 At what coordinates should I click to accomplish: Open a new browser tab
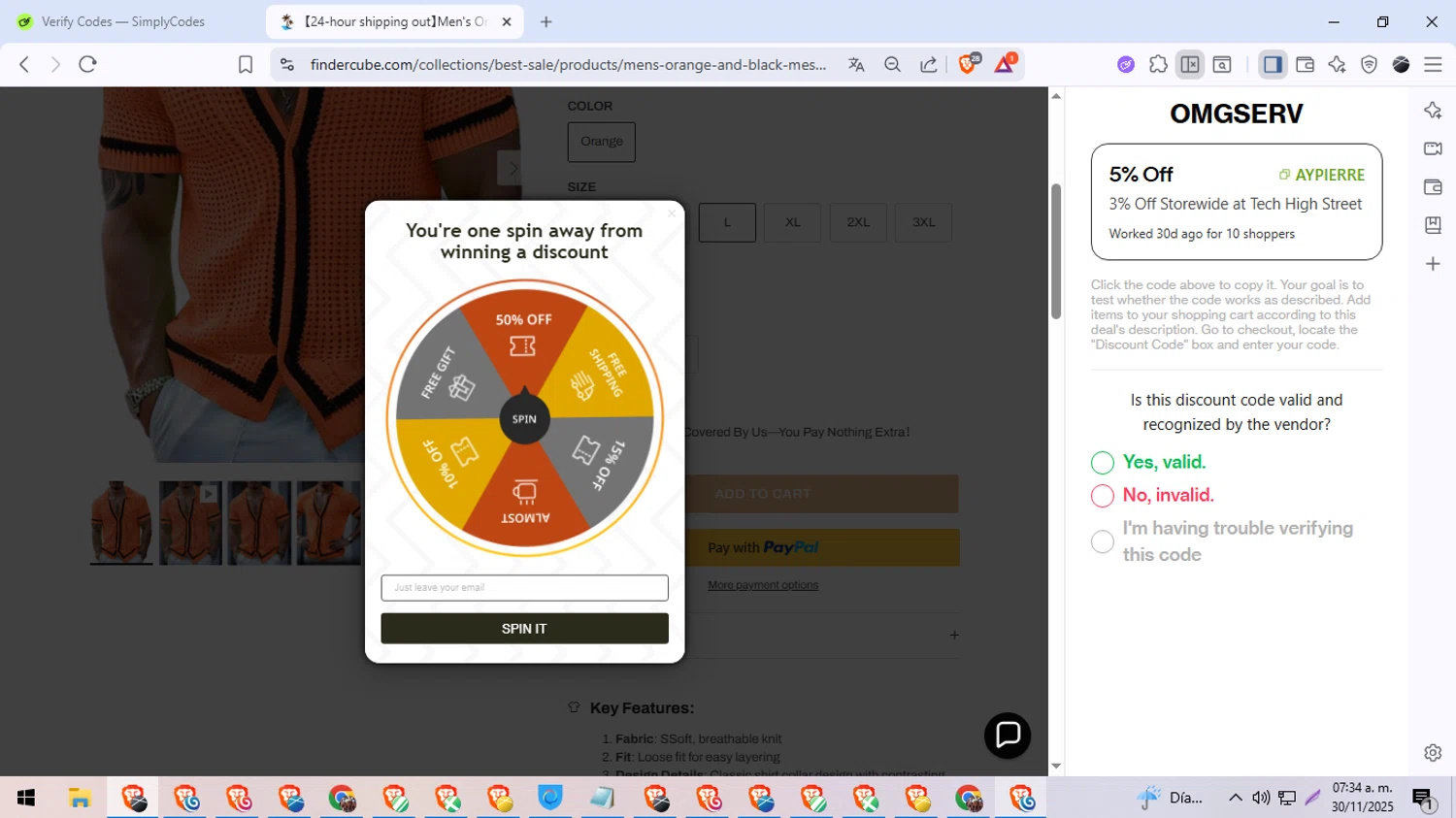click(x=546, y=21)
